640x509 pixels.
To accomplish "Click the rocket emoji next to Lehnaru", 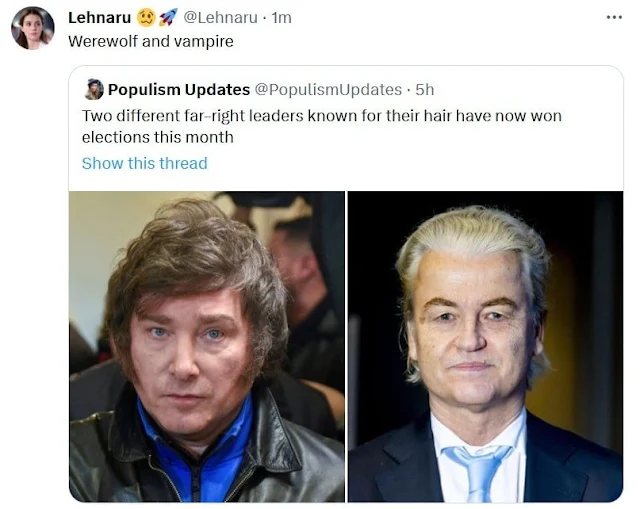I will pyautogui.click(x=168, y=18).
